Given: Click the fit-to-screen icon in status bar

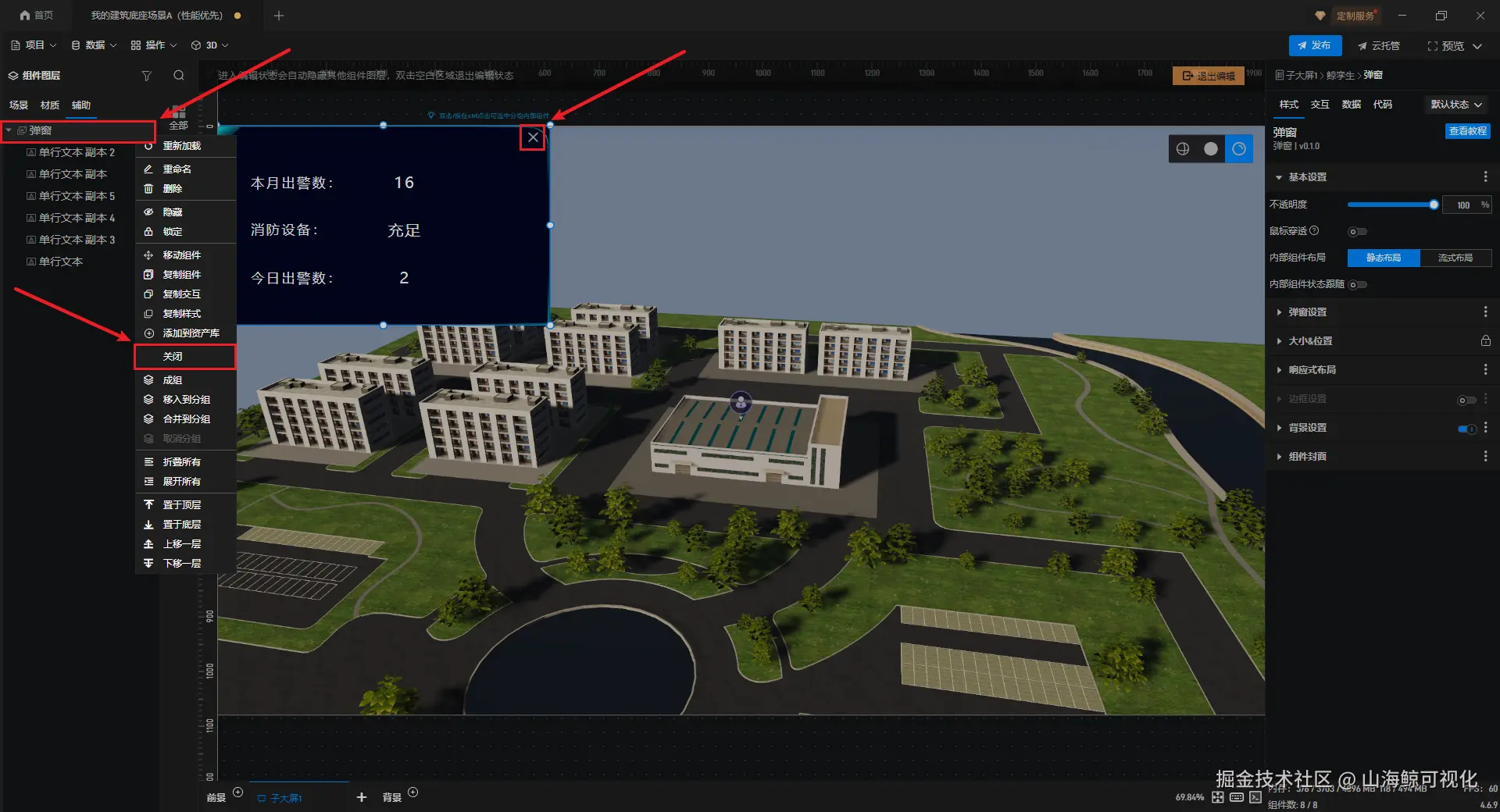Looking at the screenshot, I should pyautogui.click(x=1218, y=797).
